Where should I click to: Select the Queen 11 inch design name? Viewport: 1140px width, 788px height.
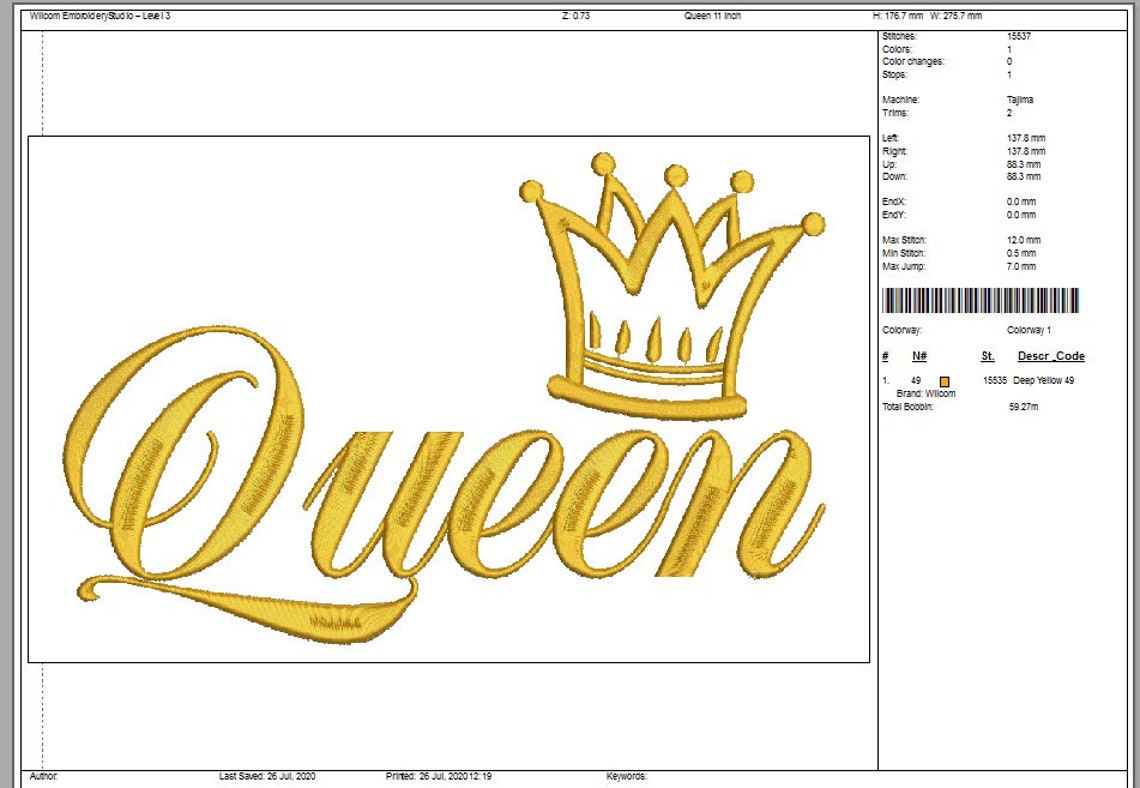coord(711,15)
